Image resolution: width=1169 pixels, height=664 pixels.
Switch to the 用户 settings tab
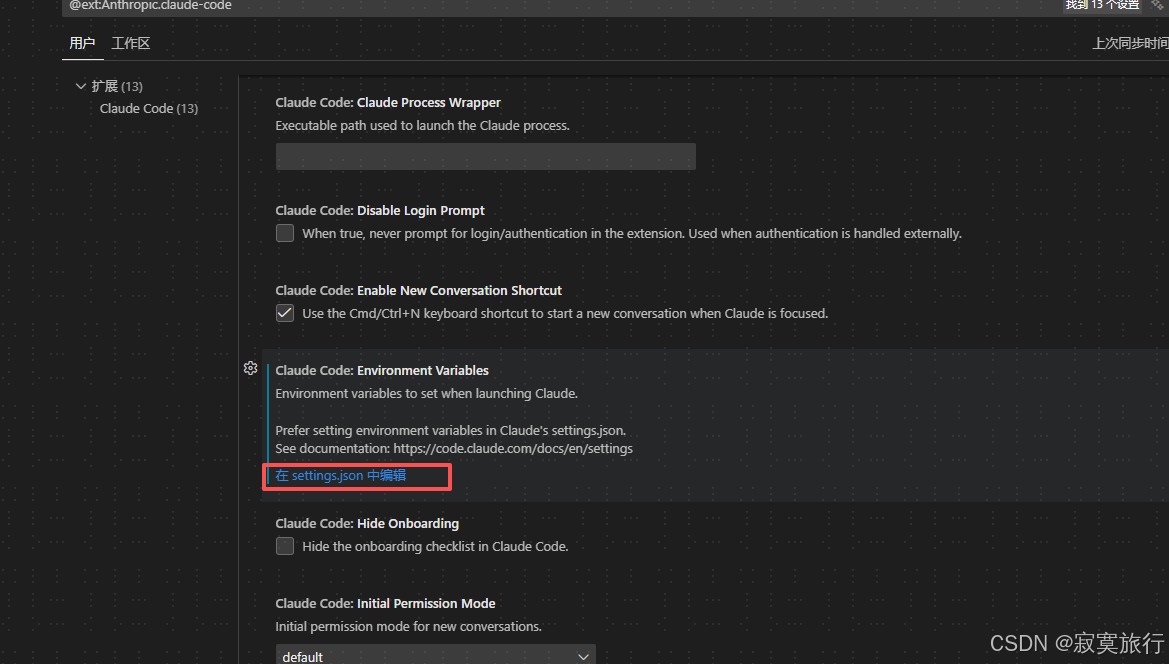[82, 43]
